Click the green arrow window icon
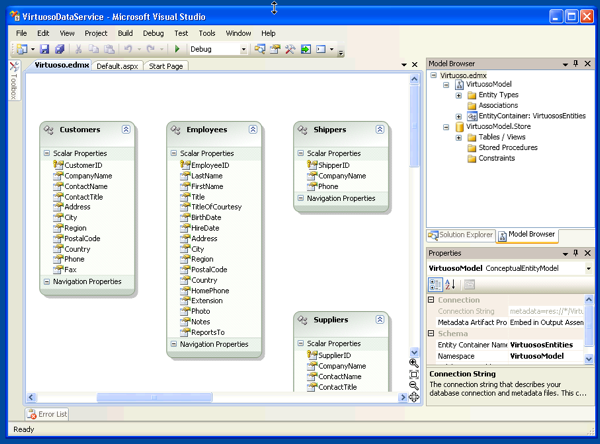Screen dimensions: 600x444 click(306, 49)
